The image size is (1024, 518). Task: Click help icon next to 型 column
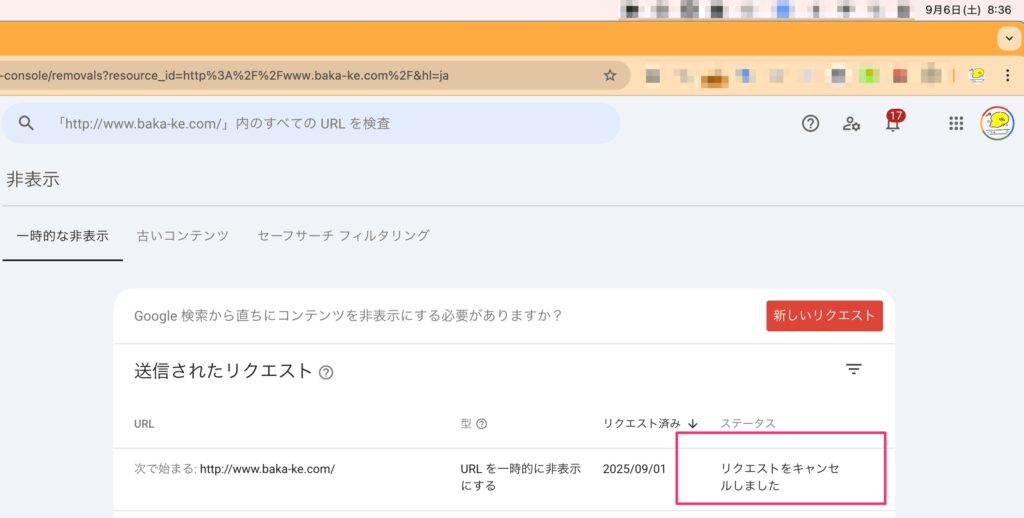pos(482,424)
